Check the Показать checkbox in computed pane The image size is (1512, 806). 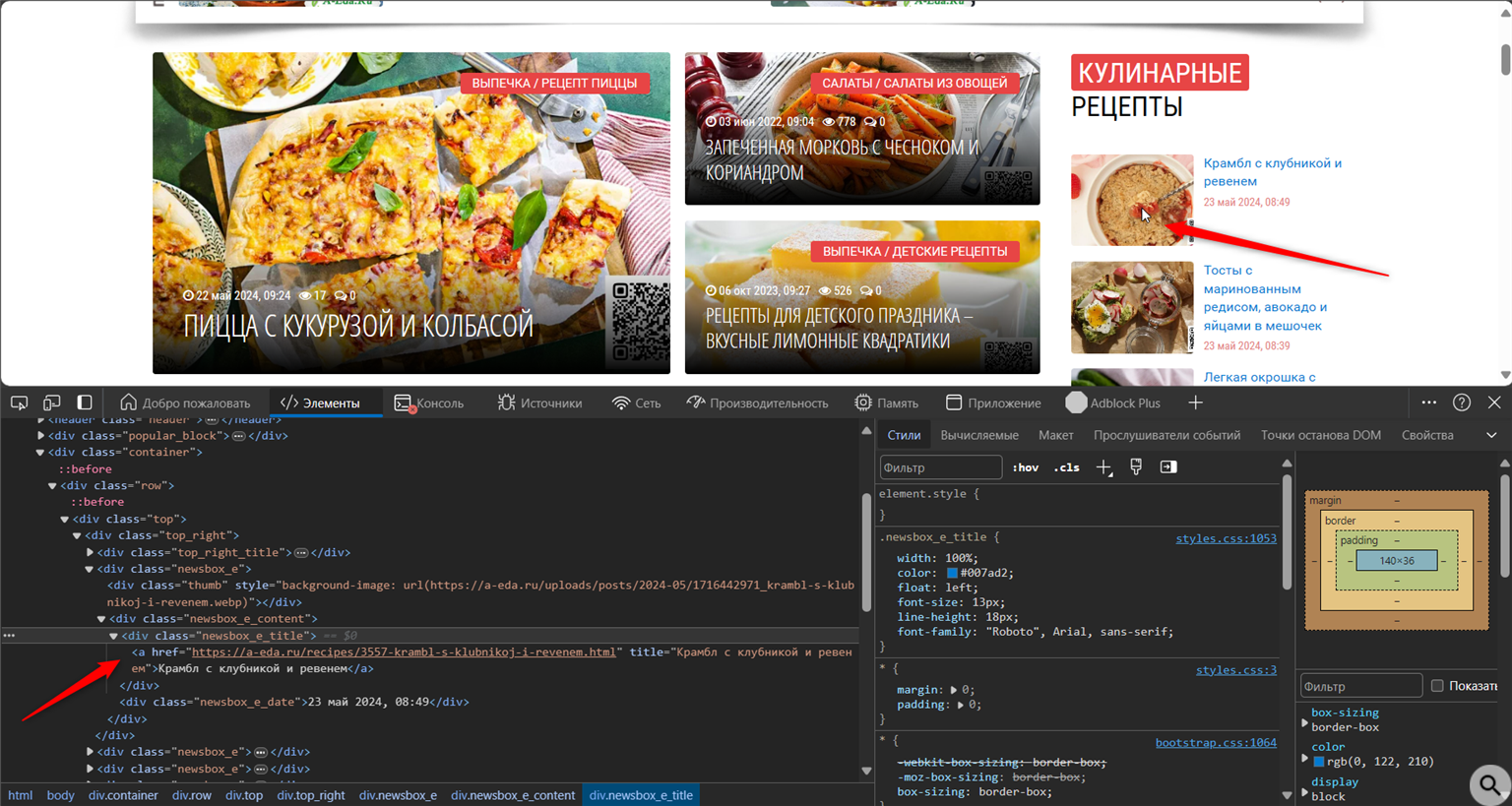coord(1437,686)
